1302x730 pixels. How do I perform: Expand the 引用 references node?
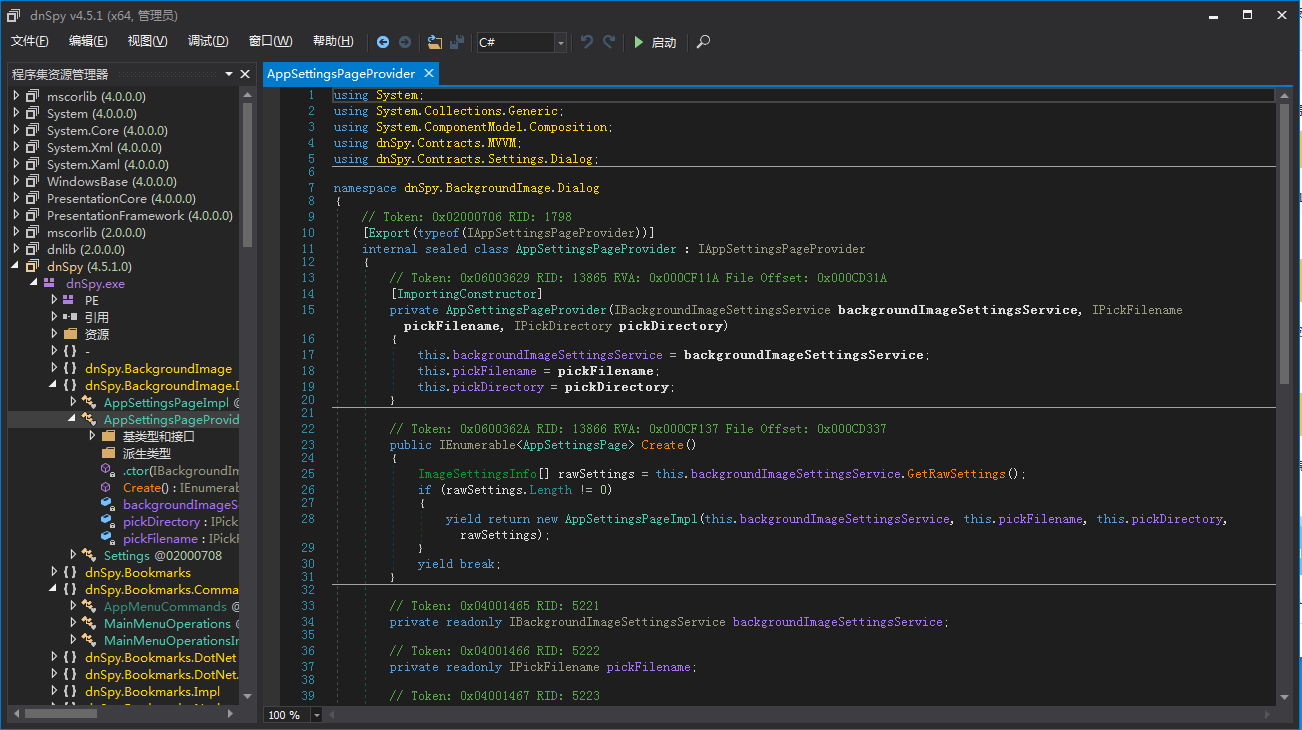click(x=54, y=317)
